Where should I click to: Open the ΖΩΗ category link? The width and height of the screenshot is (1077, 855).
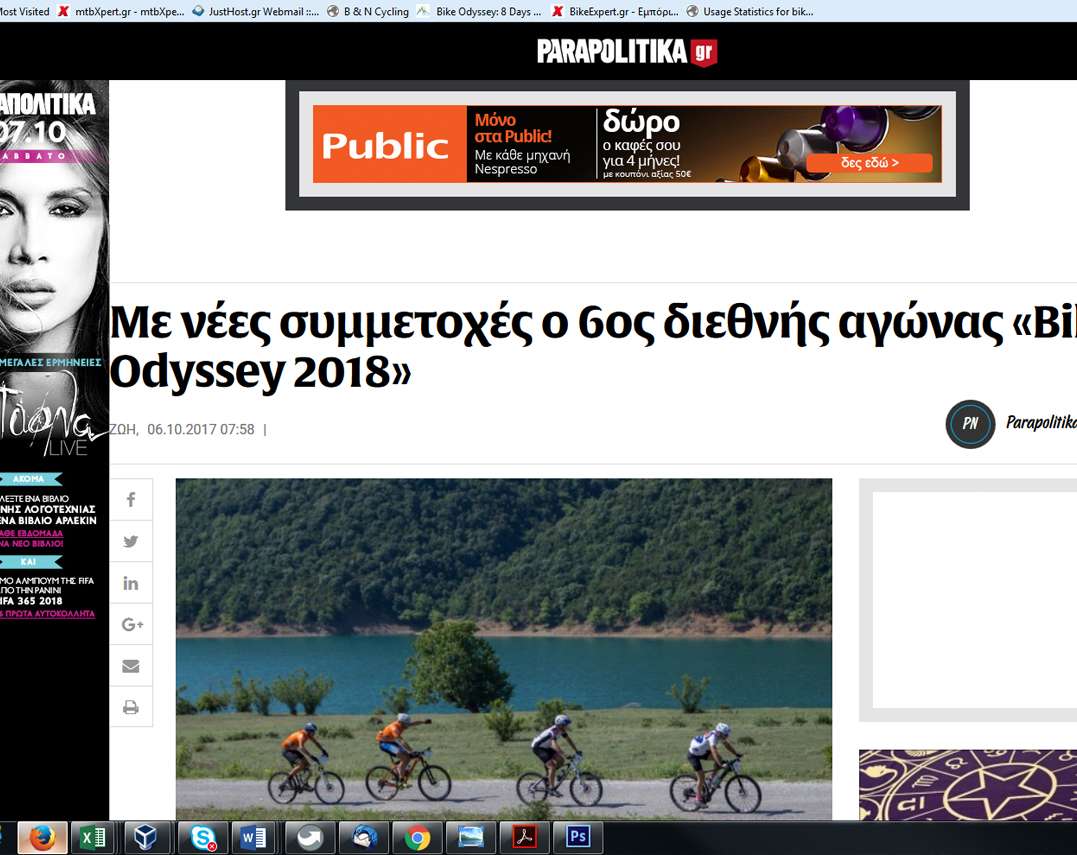click(x=123, y=429)
